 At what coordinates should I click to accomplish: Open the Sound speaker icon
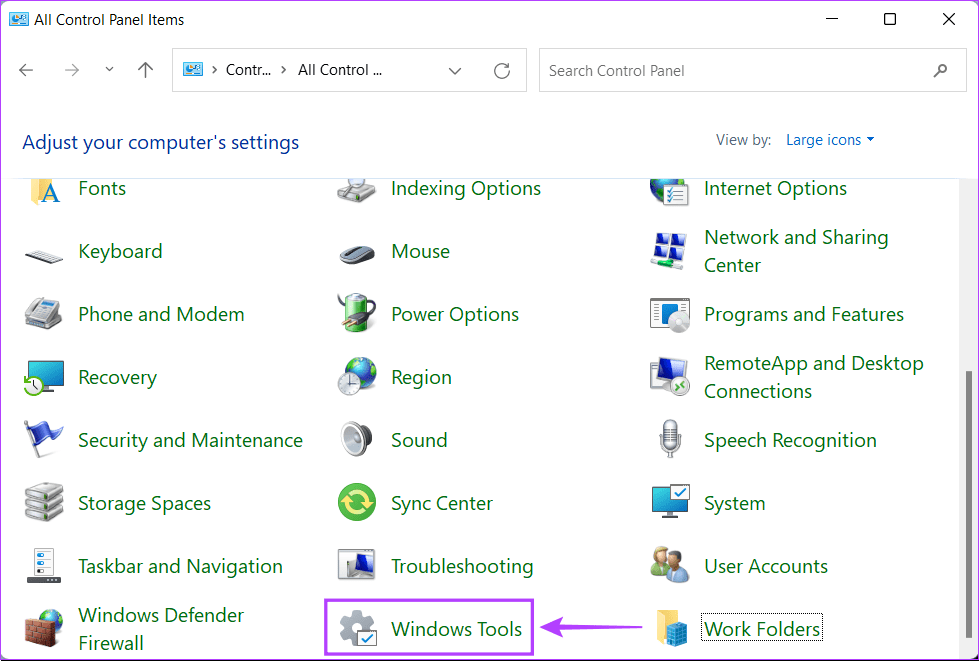point(356,440)
